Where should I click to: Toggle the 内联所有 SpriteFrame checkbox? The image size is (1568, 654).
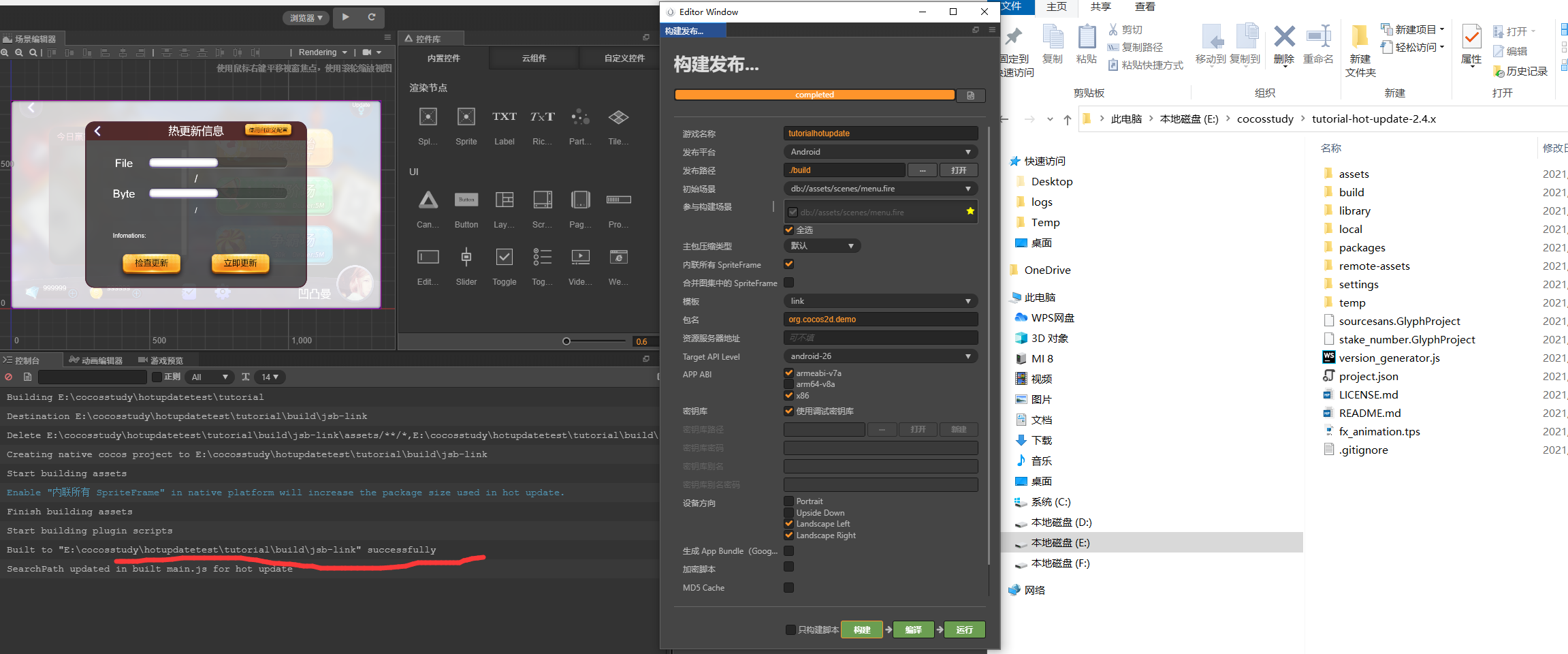tap(789, 264)
